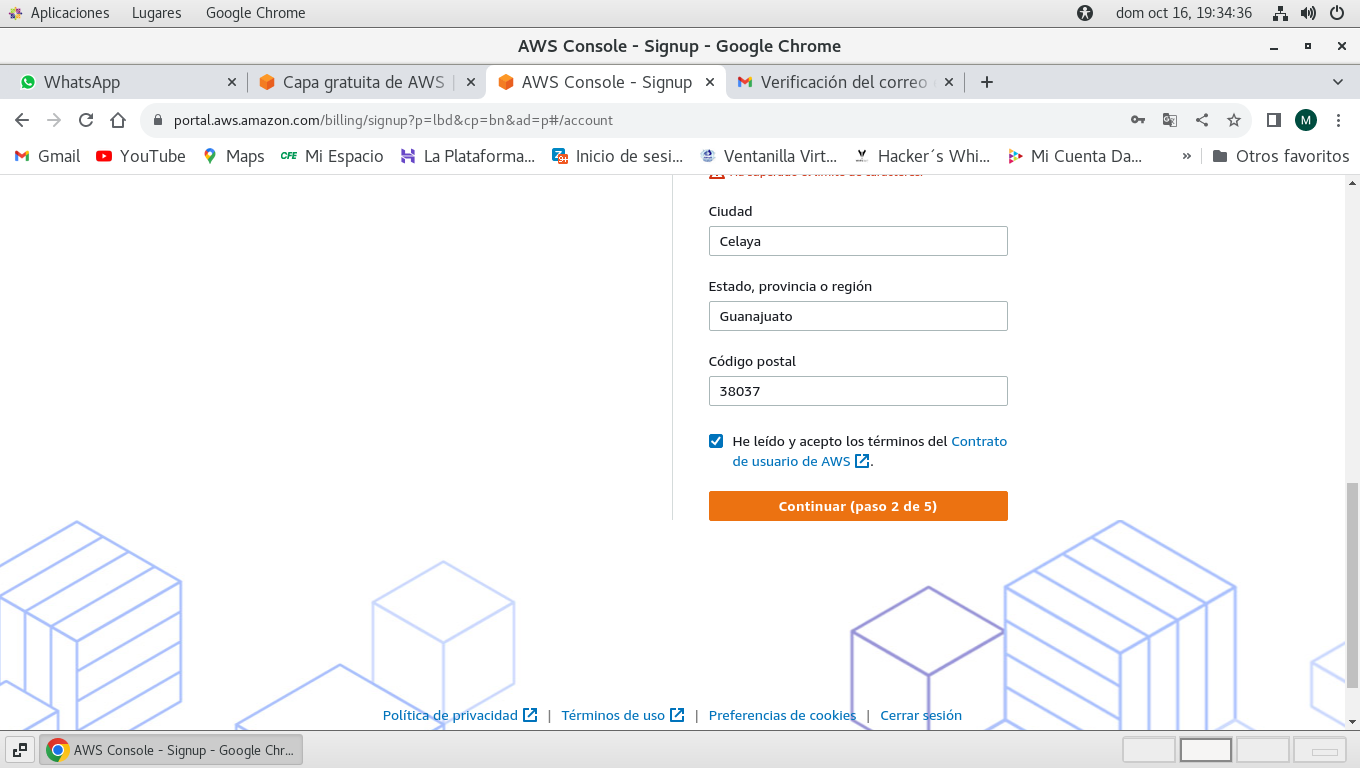Uncheck the AWS user agreement checkbox
1360x768 pixels.
point(716,441)
